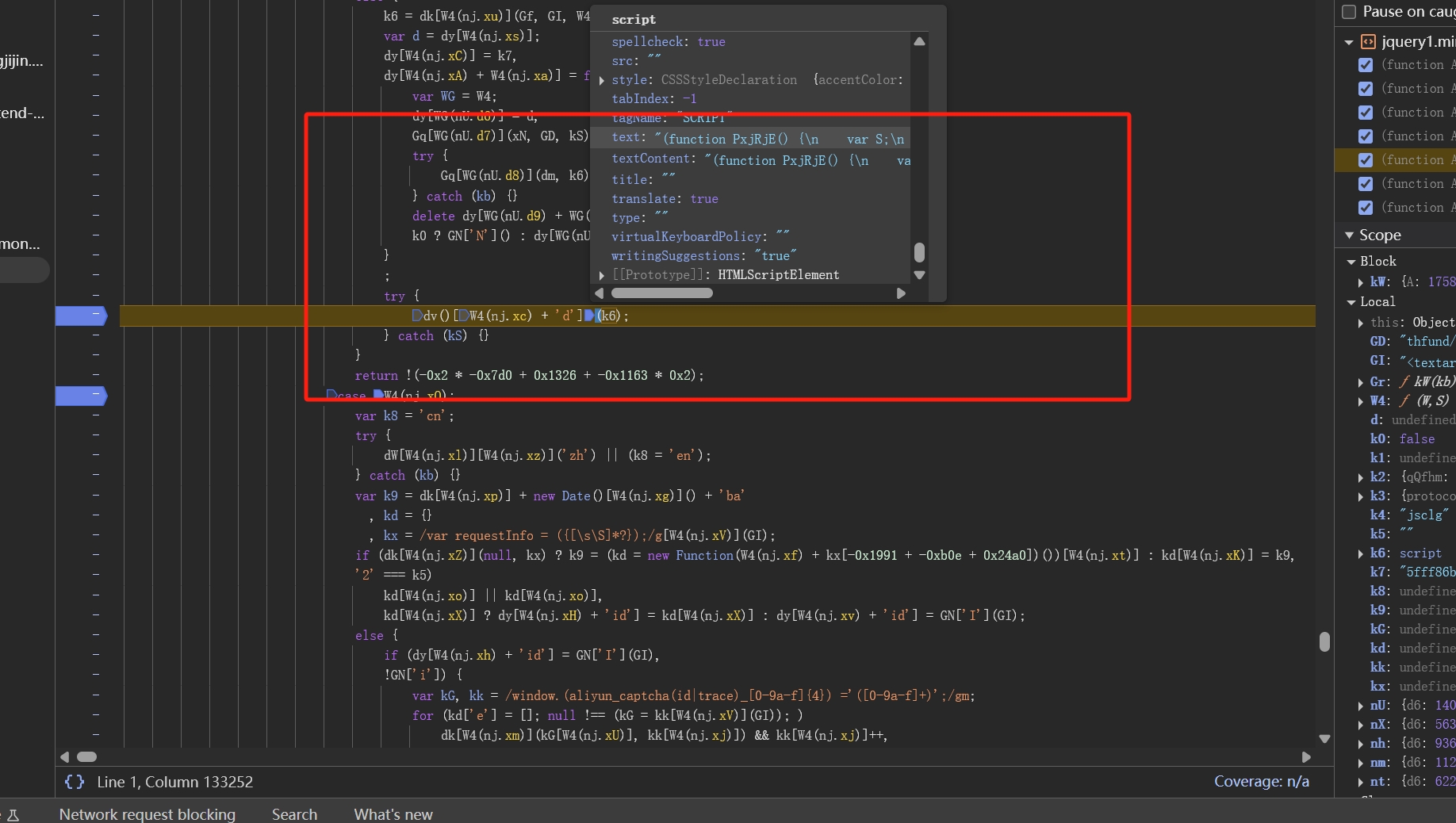Uncheck the seventh jquery1.min breakpoint checkbox
Image resolution: width=1456 pixels, height=823 pixels.
1366,208
